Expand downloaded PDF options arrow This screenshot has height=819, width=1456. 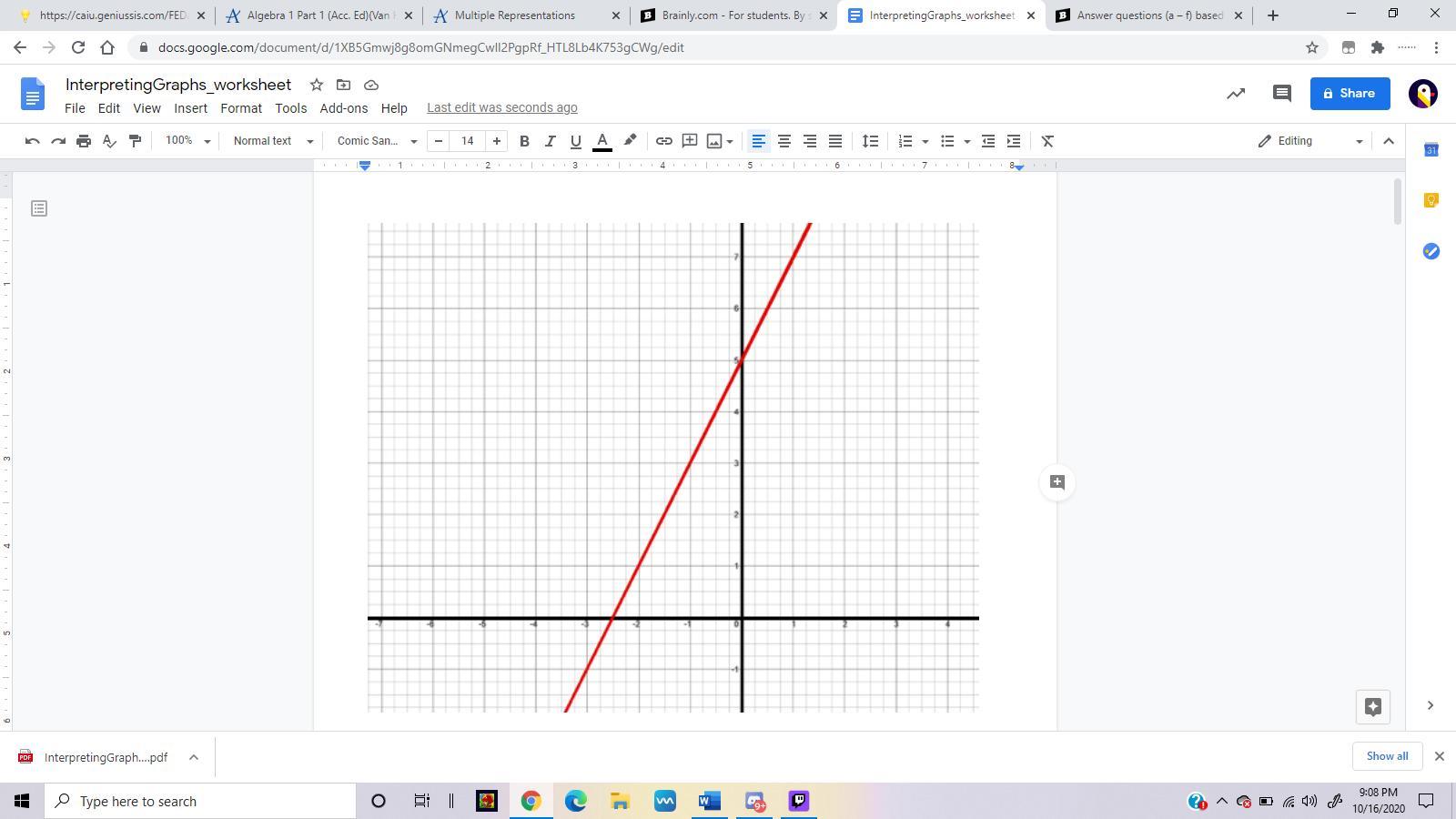pyautogui.click(x=194, y=757)
